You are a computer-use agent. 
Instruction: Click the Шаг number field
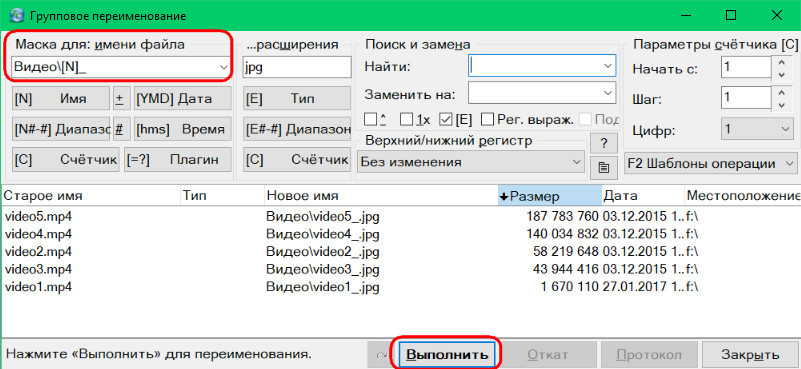tap(746, 98)
